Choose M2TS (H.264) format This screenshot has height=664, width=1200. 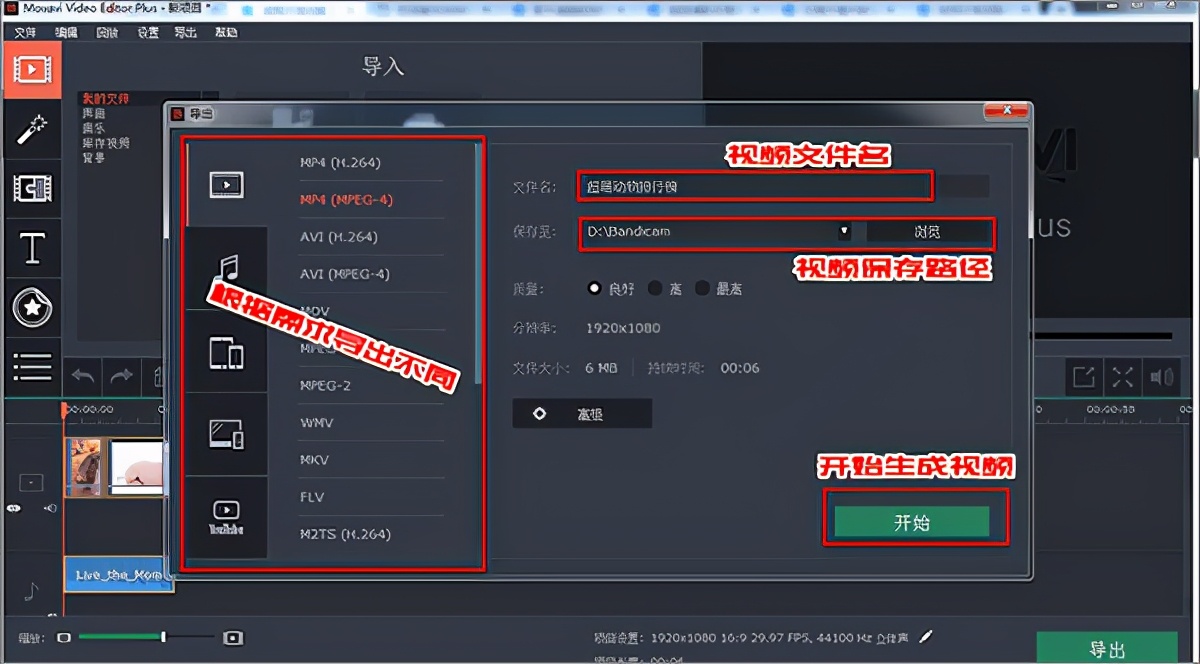[345, 534]
